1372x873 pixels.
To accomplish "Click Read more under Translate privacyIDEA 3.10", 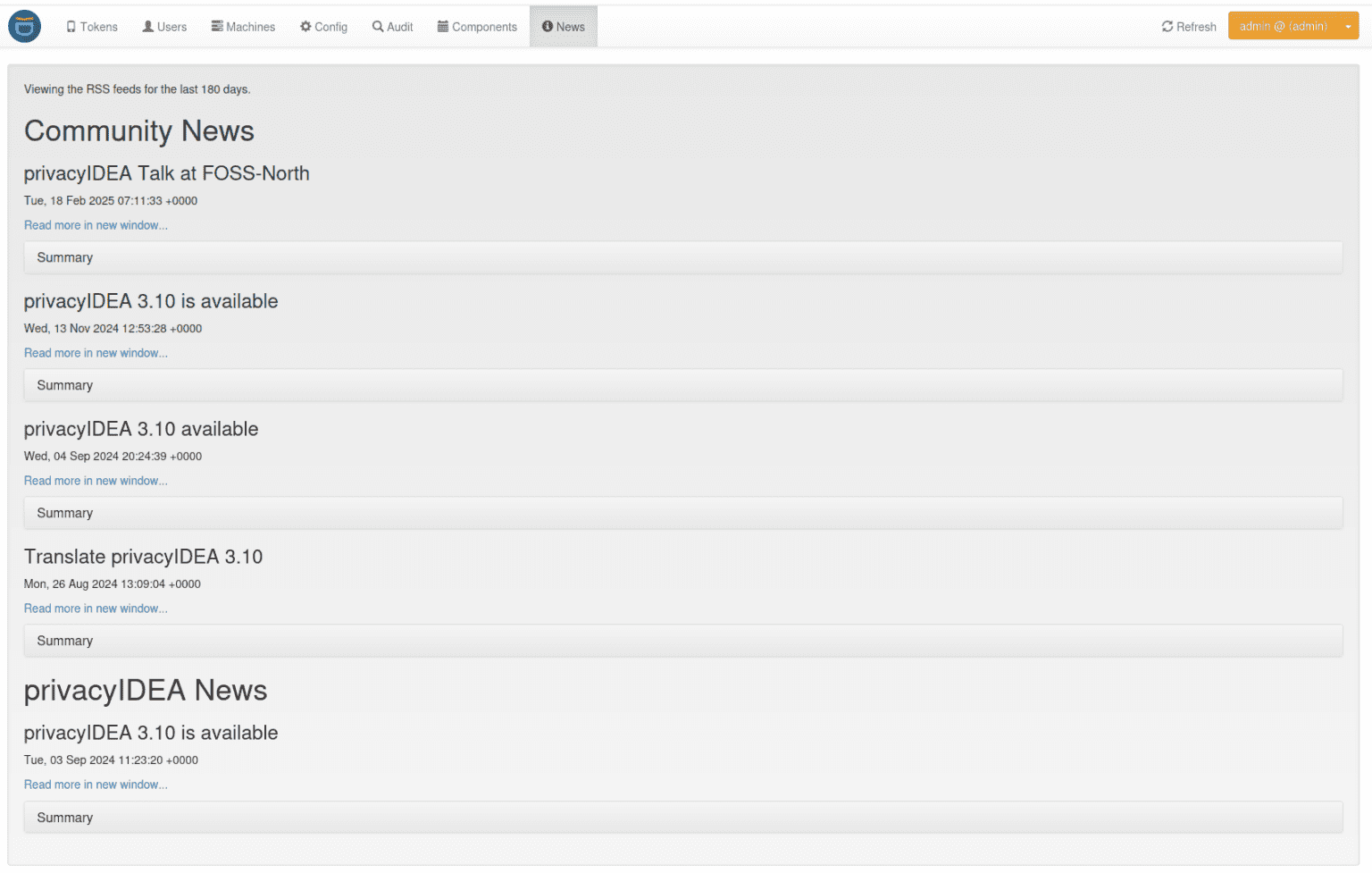I will pyautogui.click(x=96, y=608).
